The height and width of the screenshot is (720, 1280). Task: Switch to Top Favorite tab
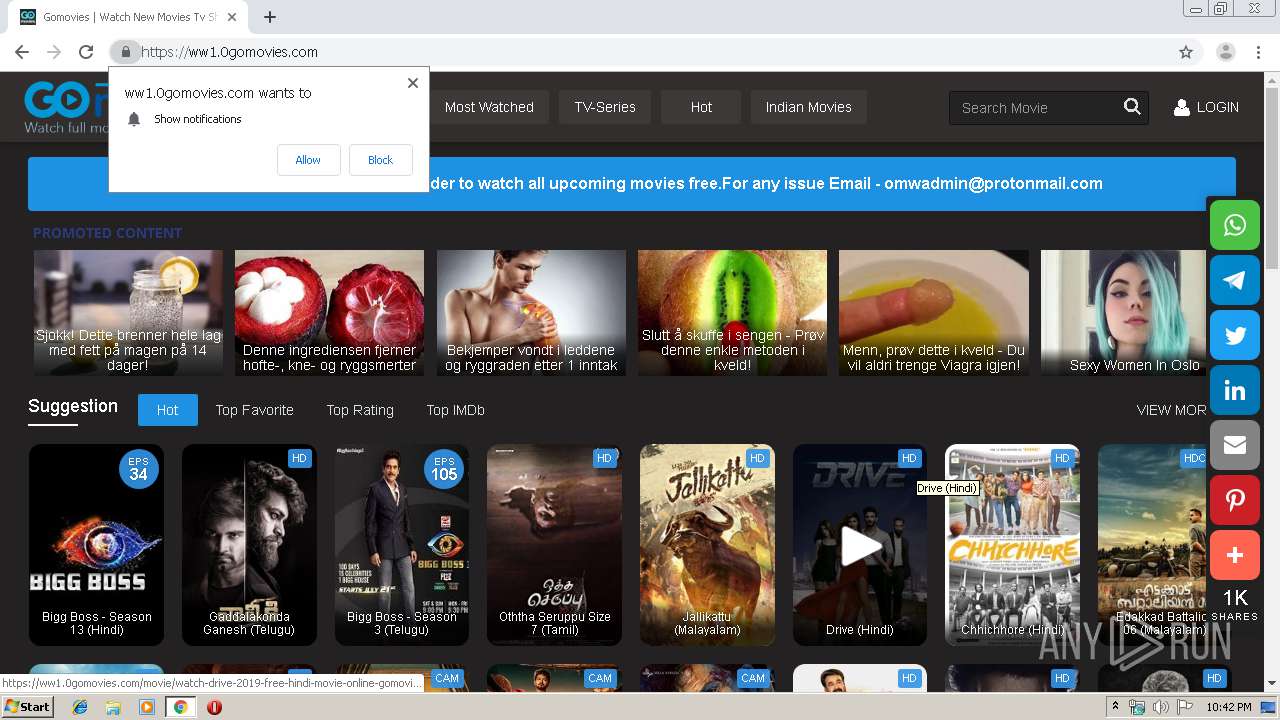254,410
